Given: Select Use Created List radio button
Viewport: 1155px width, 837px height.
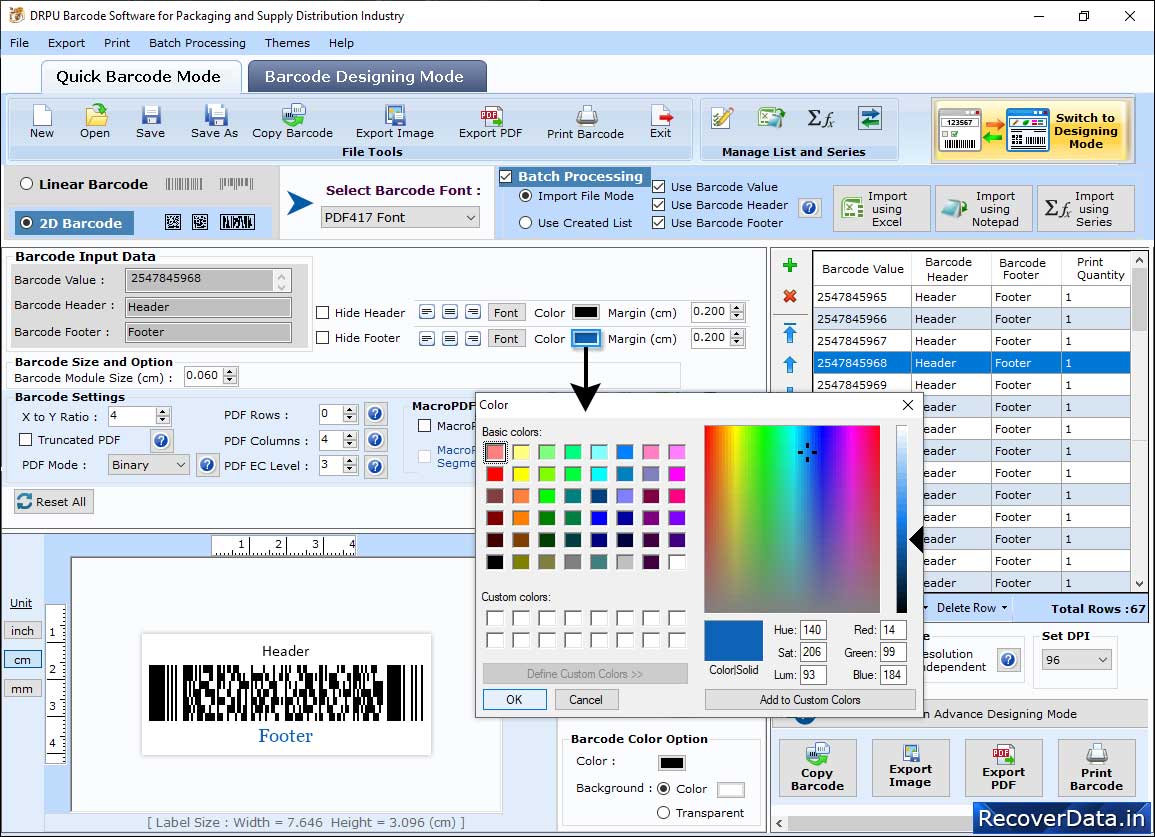Looking at the screenshot, I should pos(525,223).
